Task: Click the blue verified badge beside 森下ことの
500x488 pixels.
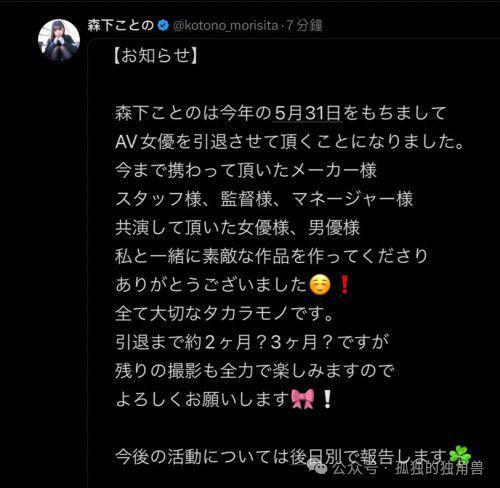Action: tap(163, 26)
